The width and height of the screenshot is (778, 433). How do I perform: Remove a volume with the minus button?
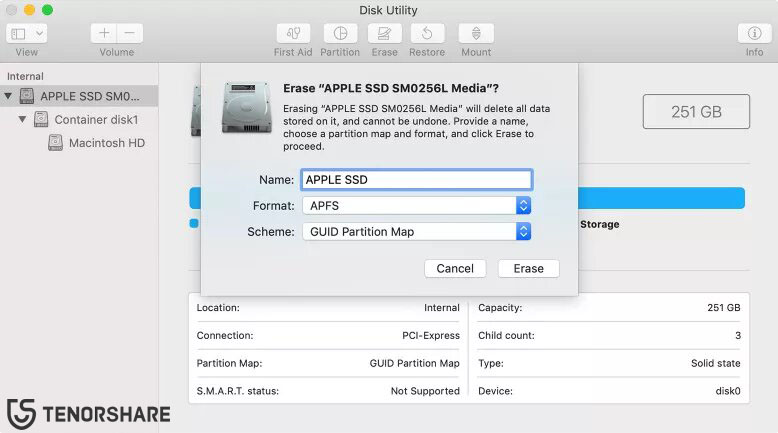[130, 33]
